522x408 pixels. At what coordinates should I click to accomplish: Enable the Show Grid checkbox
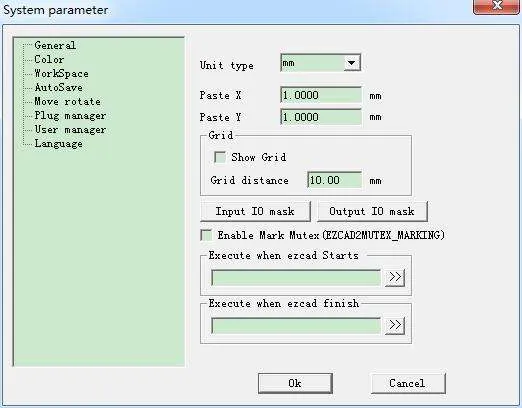(220, 157)
